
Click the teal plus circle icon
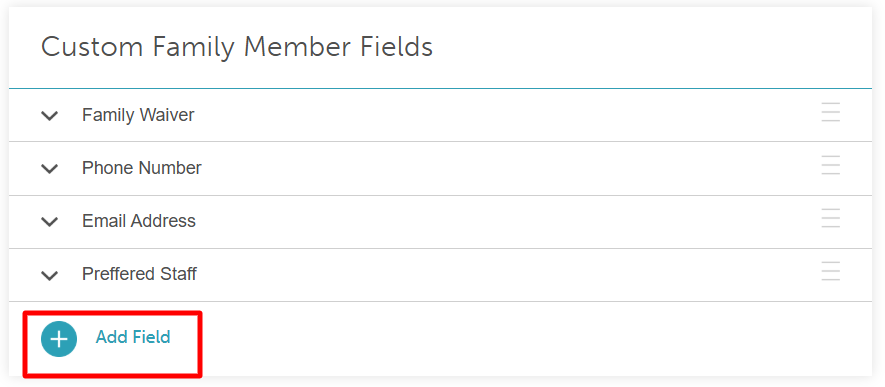[59, 339]
